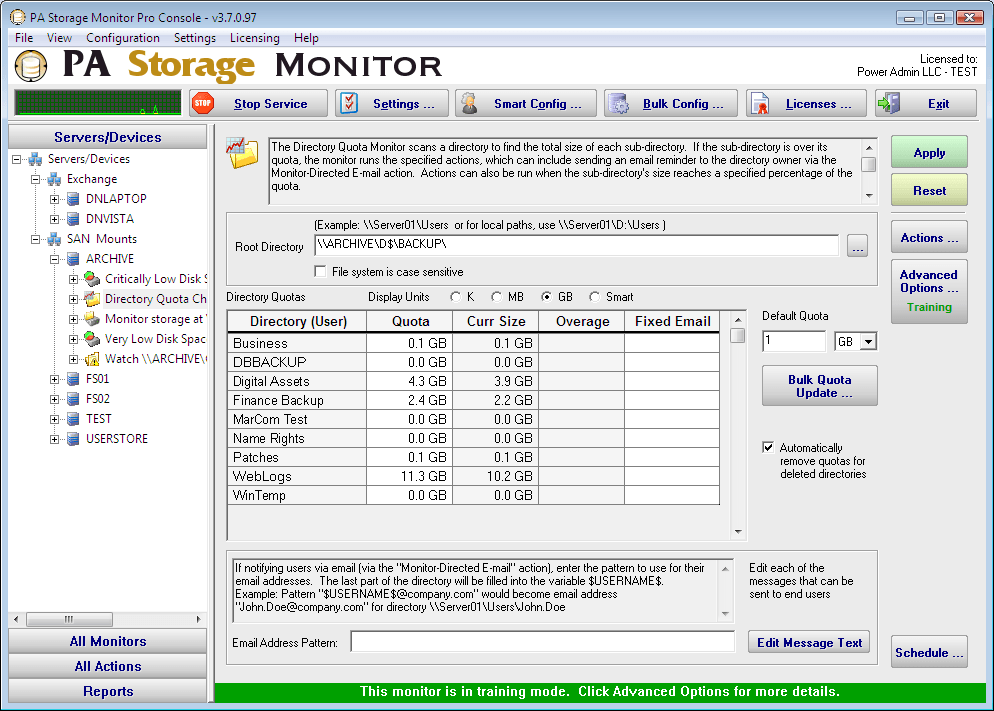Click the SAN Mounts group icon

[55, 240]
